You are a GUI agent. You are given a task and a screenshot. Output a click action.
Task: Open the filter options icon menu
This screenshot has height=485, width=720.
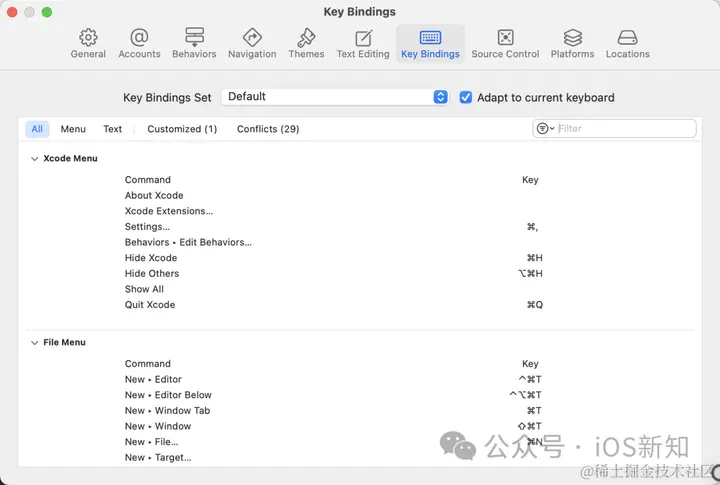(x=545, y=129)
